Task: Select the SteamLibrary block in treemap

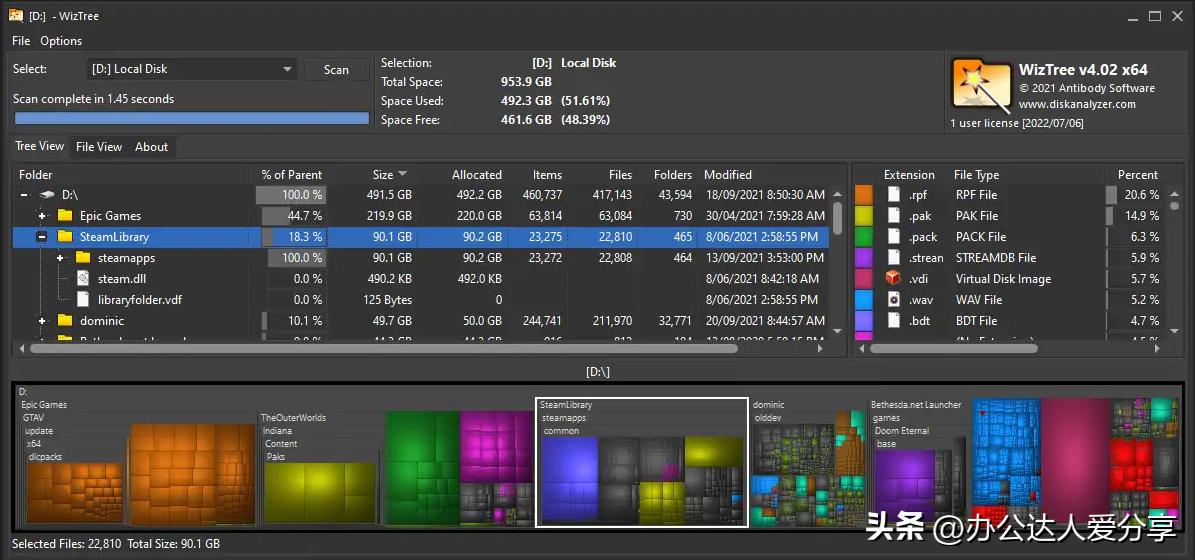Action: click(x=642, y=462)
